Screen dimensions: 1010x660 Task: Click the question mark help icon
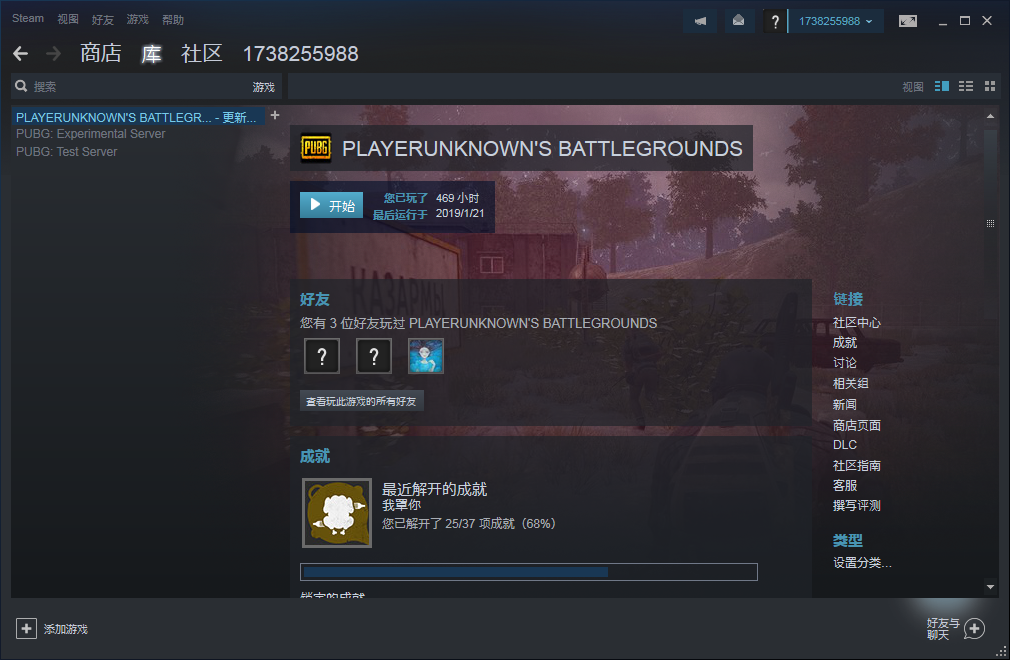click(x=775, y=21)
